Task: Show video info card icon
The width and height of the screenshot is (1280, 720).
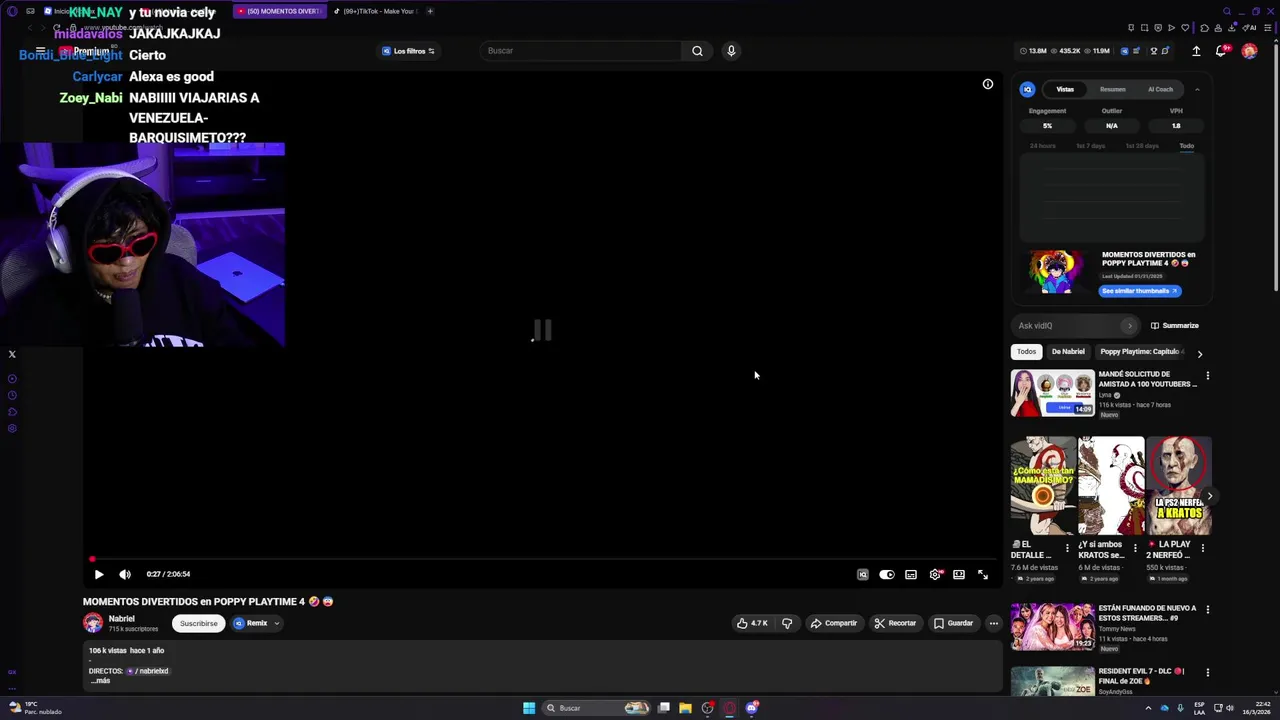Action: 988,84
